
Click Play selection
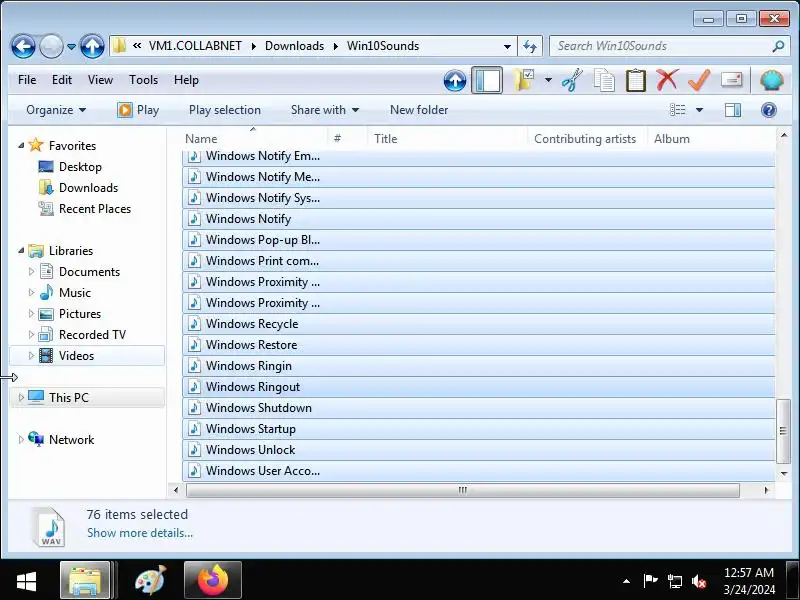click(224, 110)
